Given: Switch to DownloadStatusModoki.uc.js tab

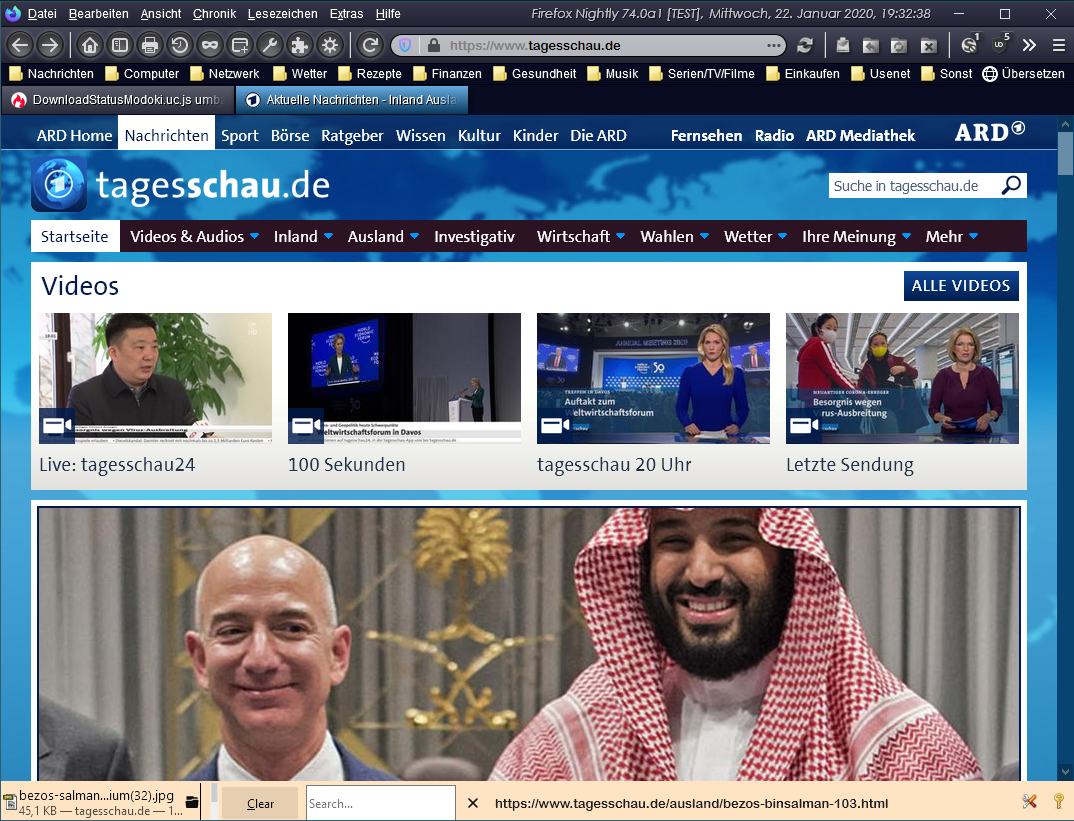Looking at the screenshot, I should point(118,100).
